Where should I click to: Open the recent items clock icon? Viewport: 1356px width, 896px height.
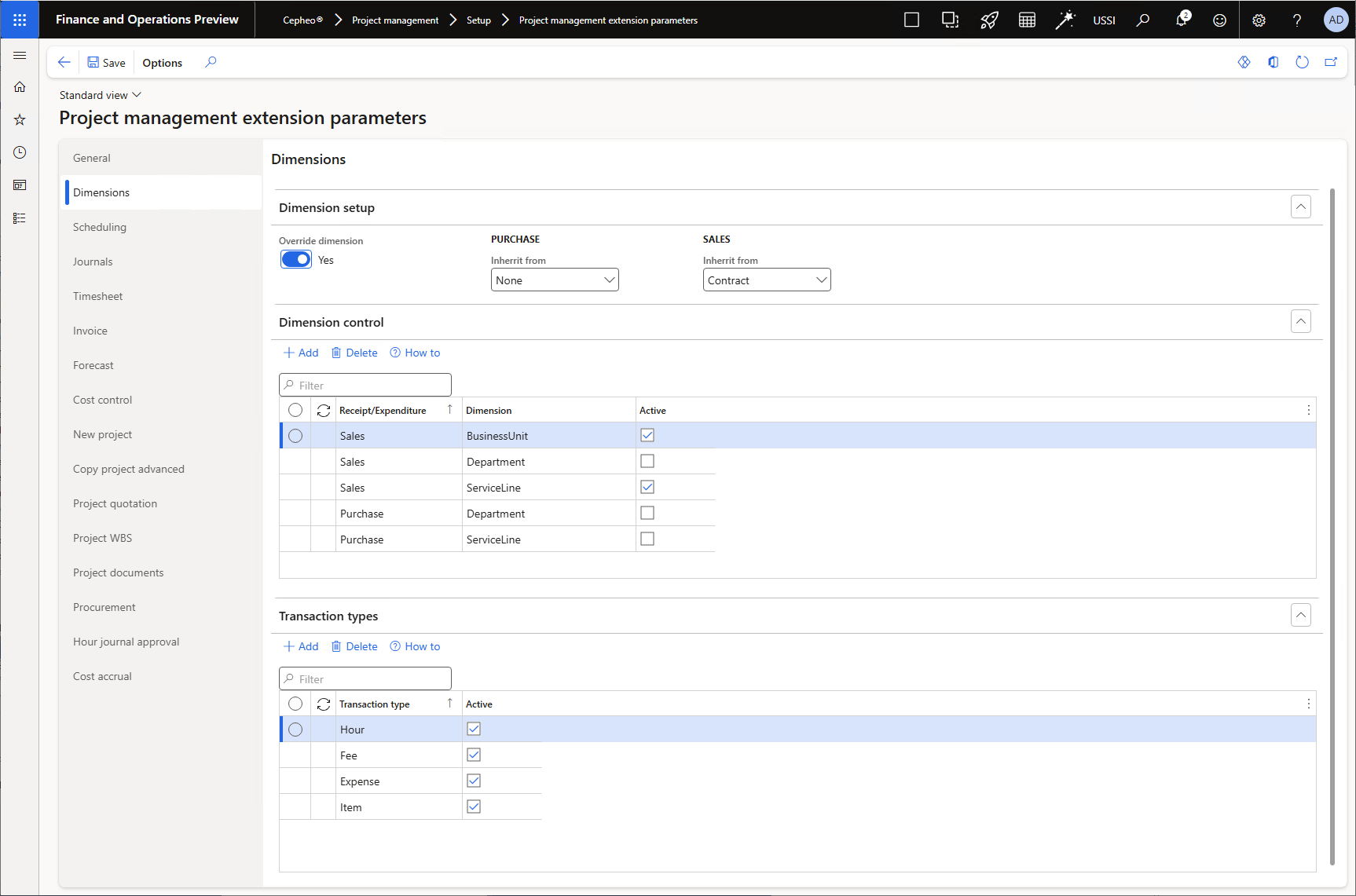tap(20, 152)
